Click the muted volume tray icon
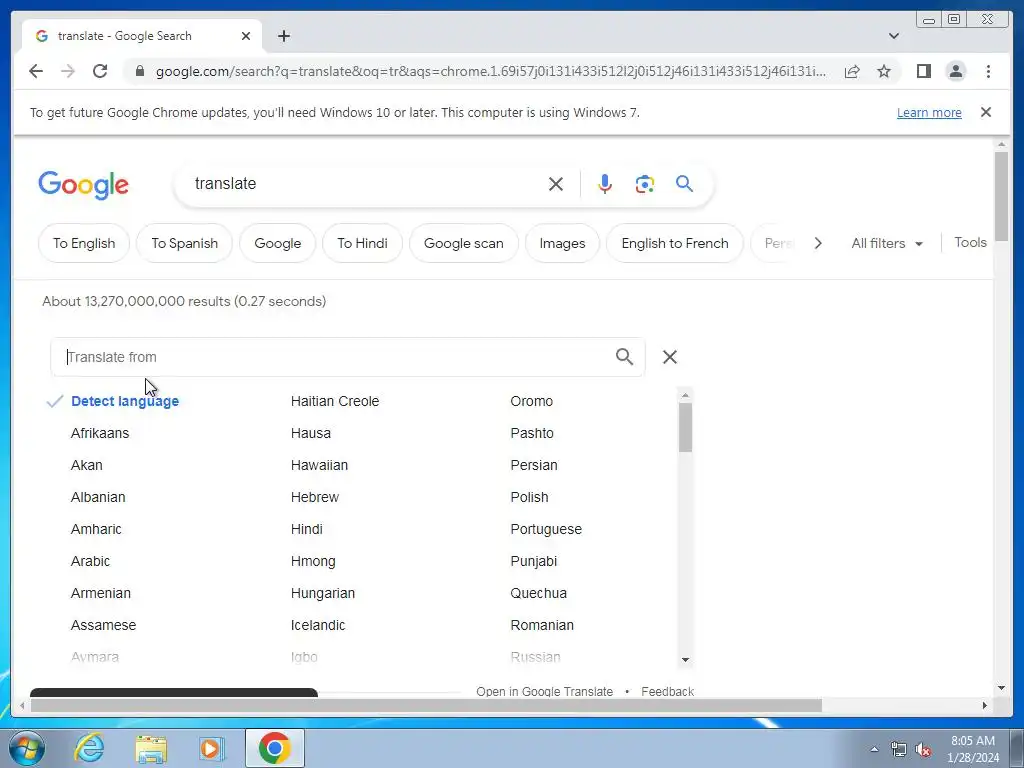 click(923, 749)
